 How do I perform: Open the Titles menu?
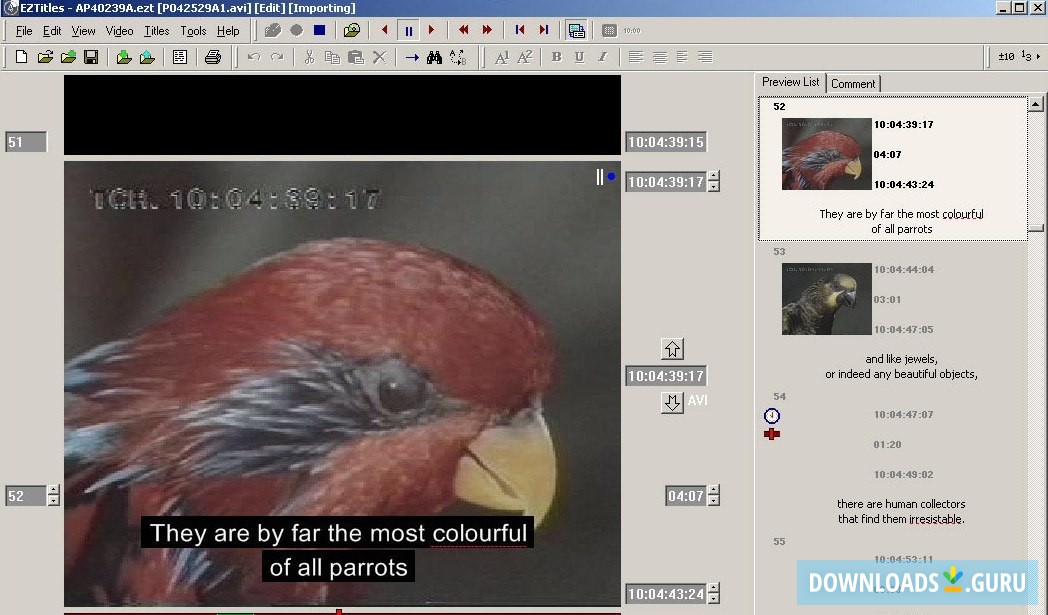[x=156, y=31]
